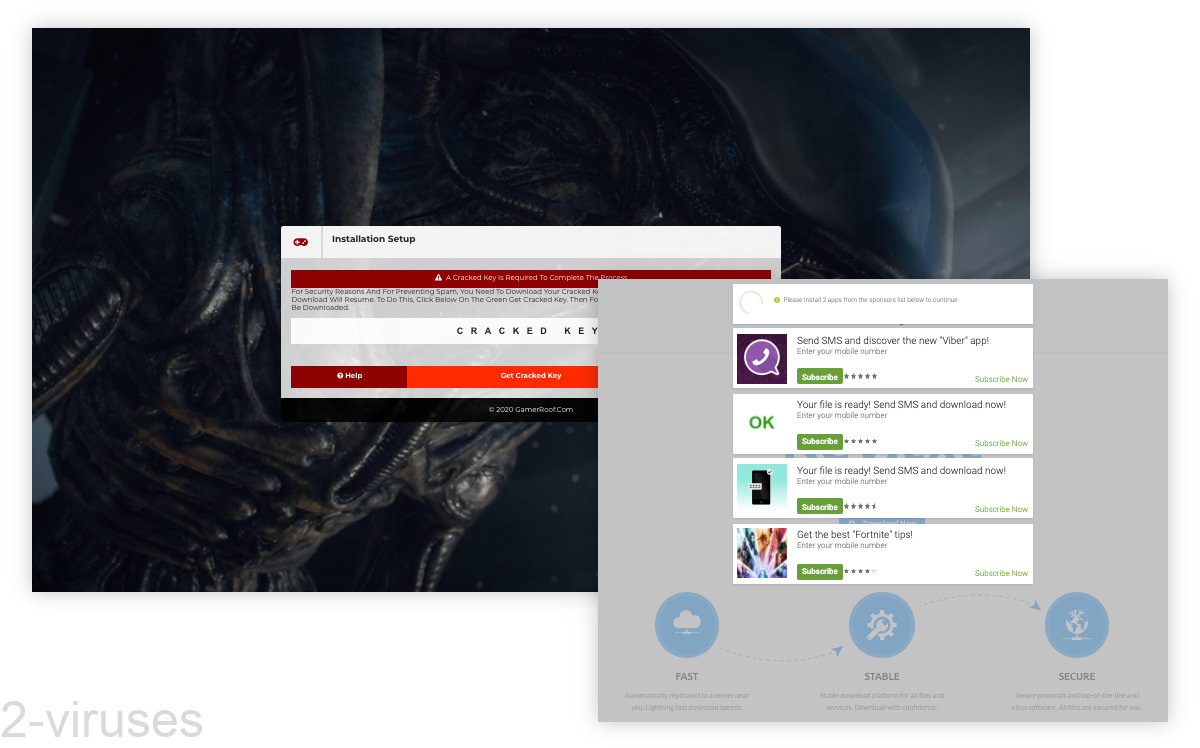Open Subscribe Now link in the OK offer
This screenshot has height=748, width=1200.
point(1001,443)
